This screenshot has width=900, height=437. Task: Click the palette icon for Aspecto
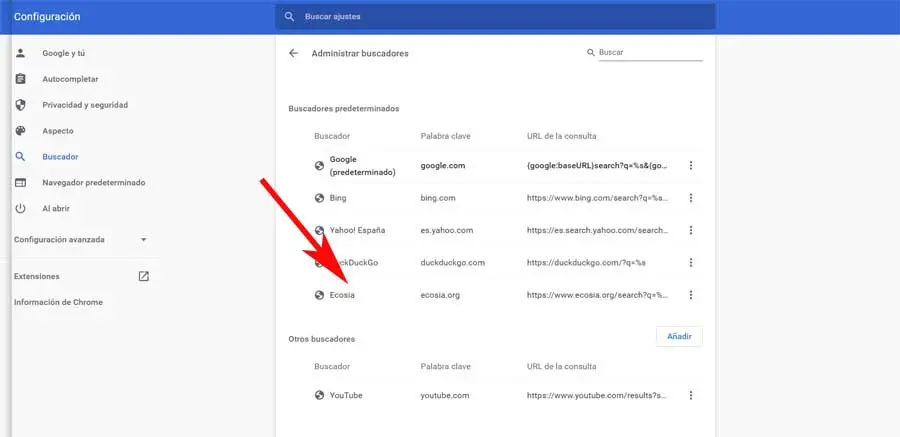pyautogui.click(x=21, y=131)
